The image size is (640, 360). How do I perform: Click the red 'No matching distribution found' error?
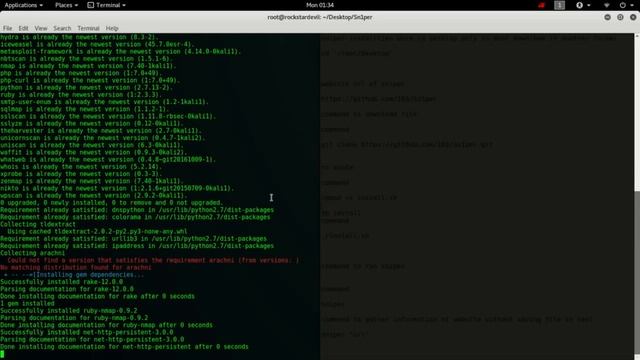point(76,267)
